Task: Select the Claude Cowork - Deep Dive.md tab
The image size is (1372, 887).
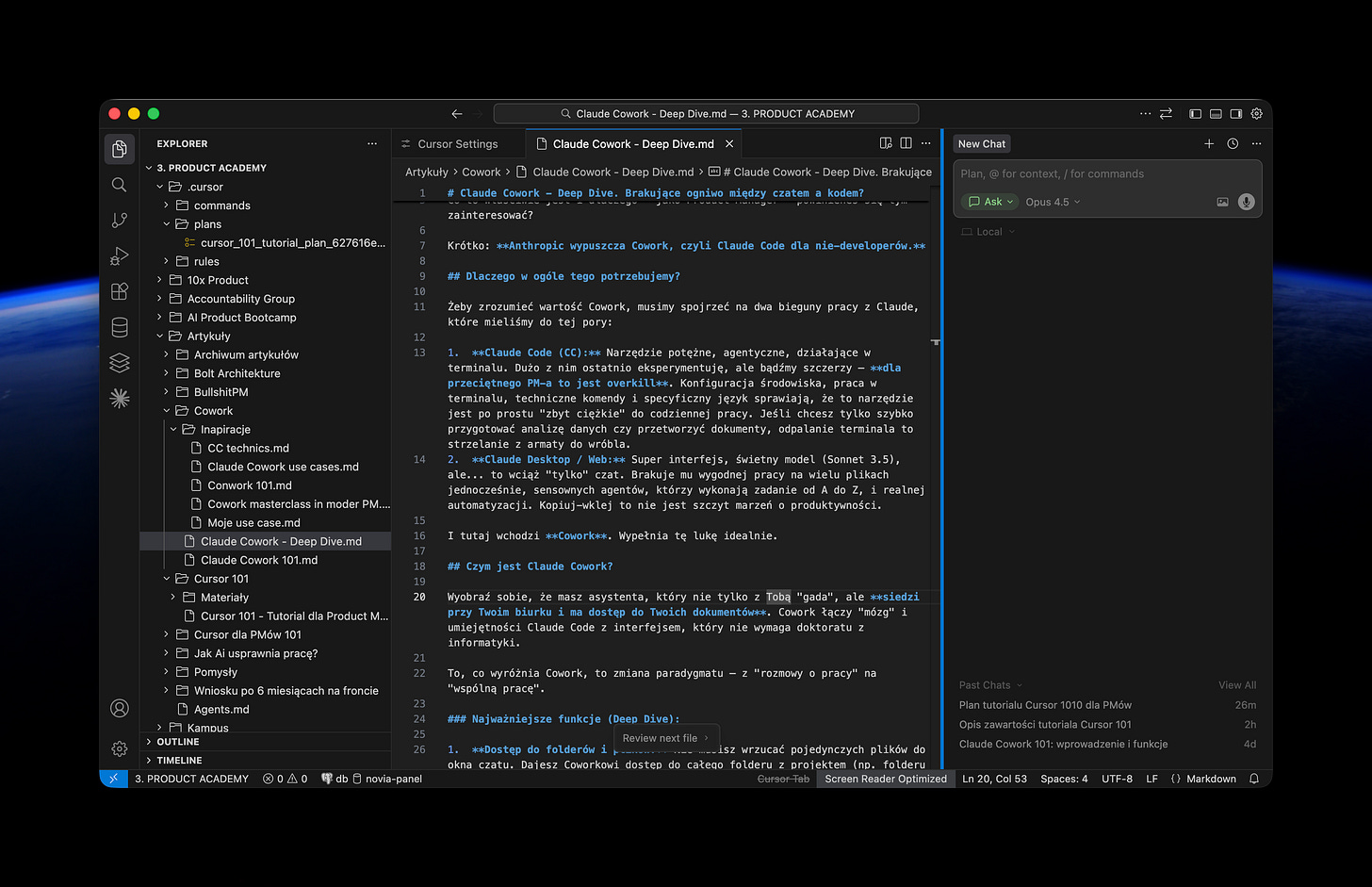Action: [633, 143]
